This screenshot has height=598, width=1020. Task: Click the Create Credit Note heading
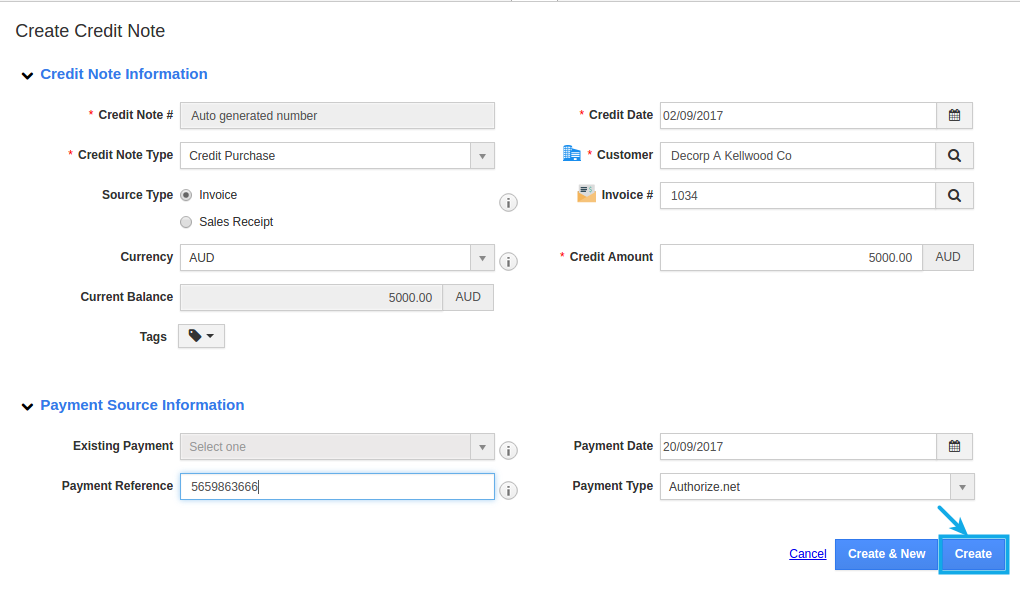point(90,31)
